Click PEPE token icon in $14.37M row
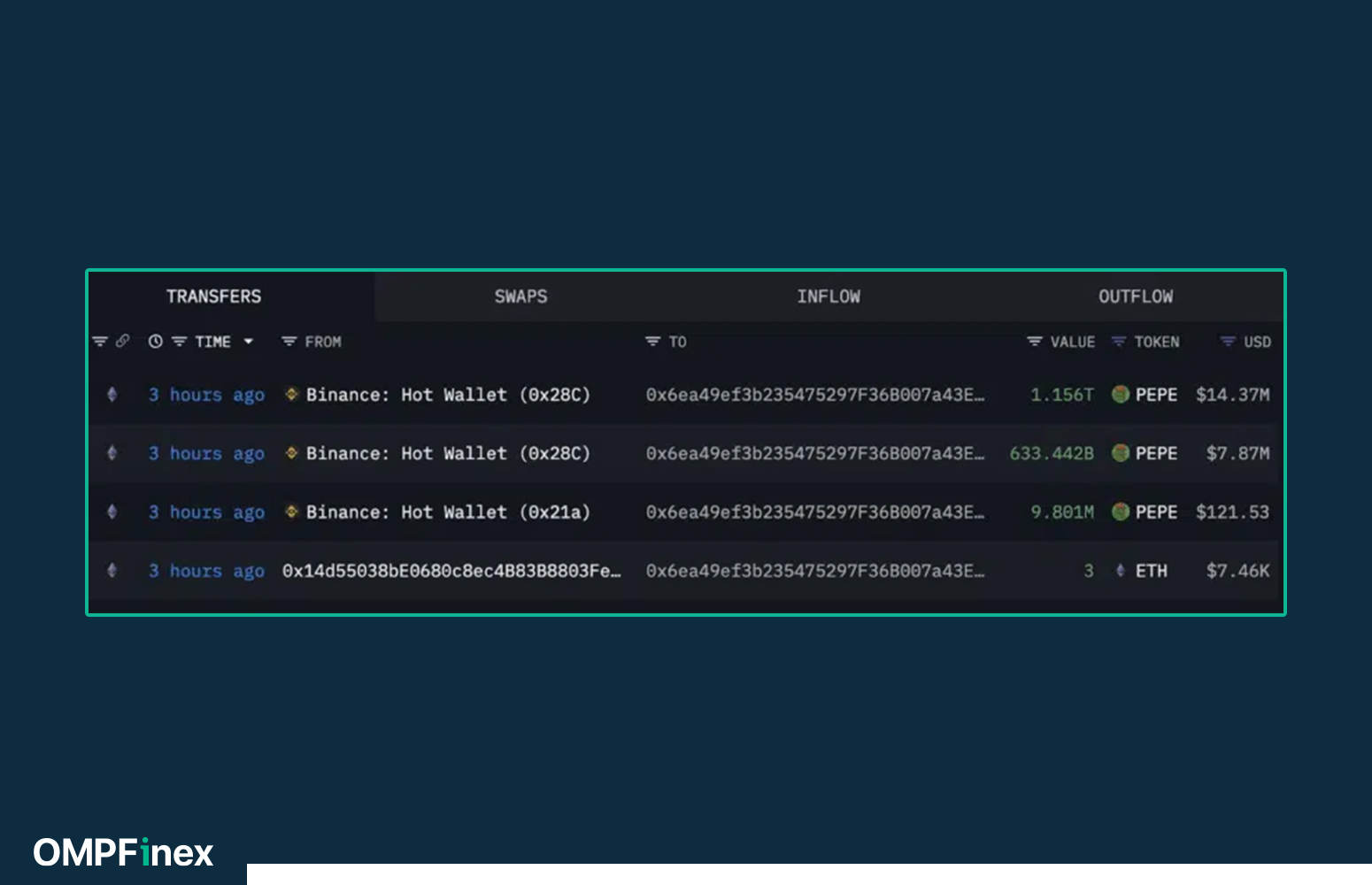The width and height of the screenshot is (1372, 885). (1121, 395)
